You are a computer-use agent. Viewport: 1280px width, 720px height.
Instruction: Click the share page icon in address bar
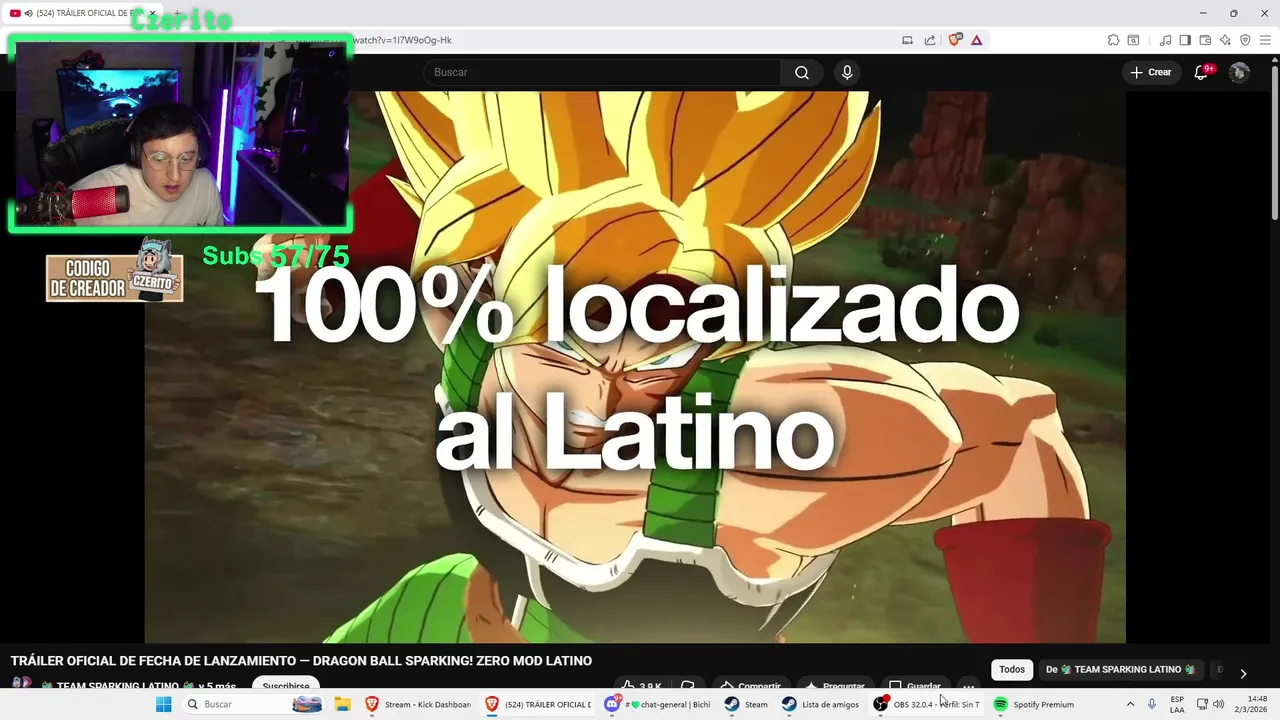point(930,40)
